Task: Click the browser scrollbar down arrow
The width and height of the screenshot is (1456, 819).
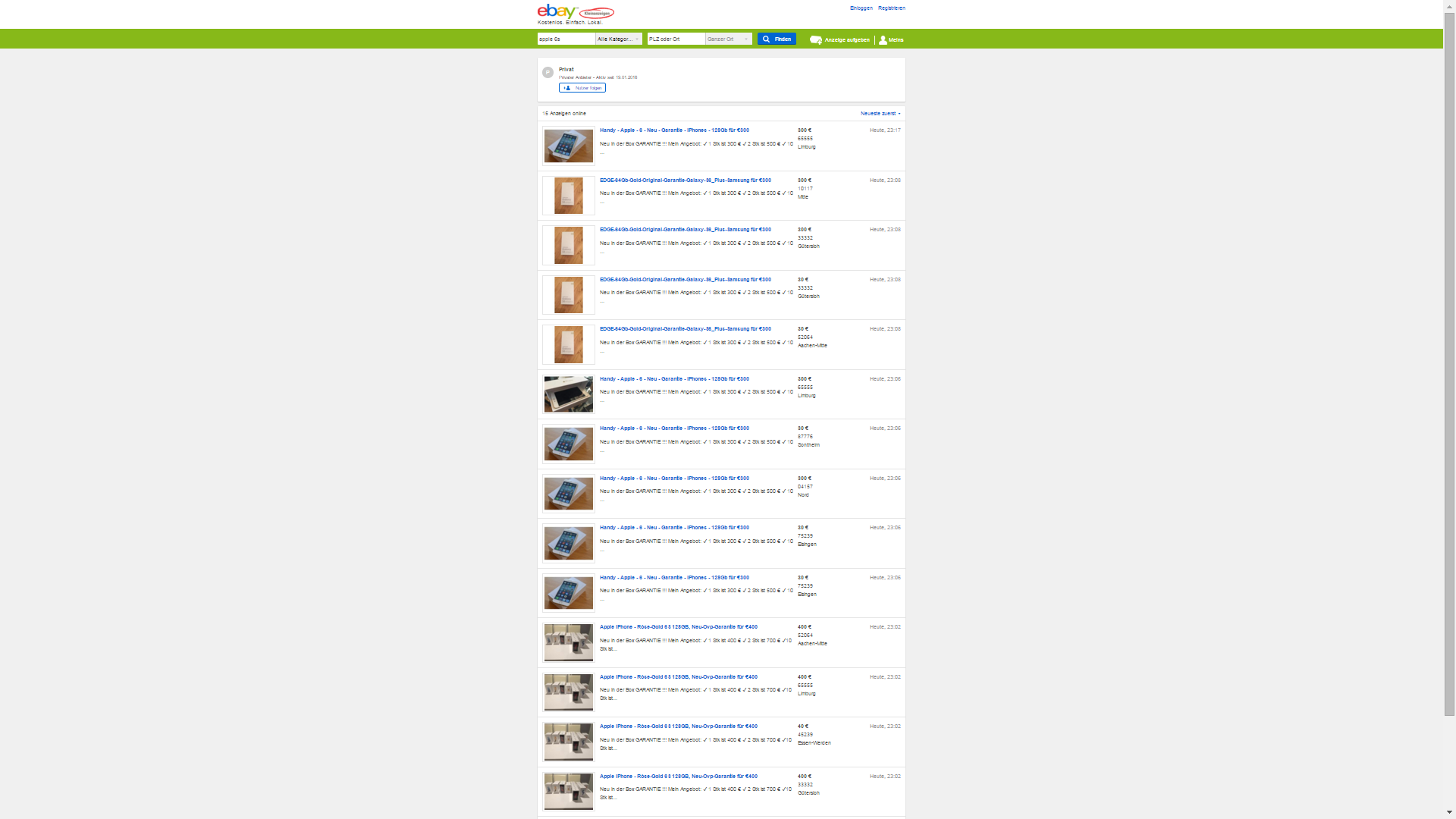Action: pyautogui.click(x=1449, y=812)
